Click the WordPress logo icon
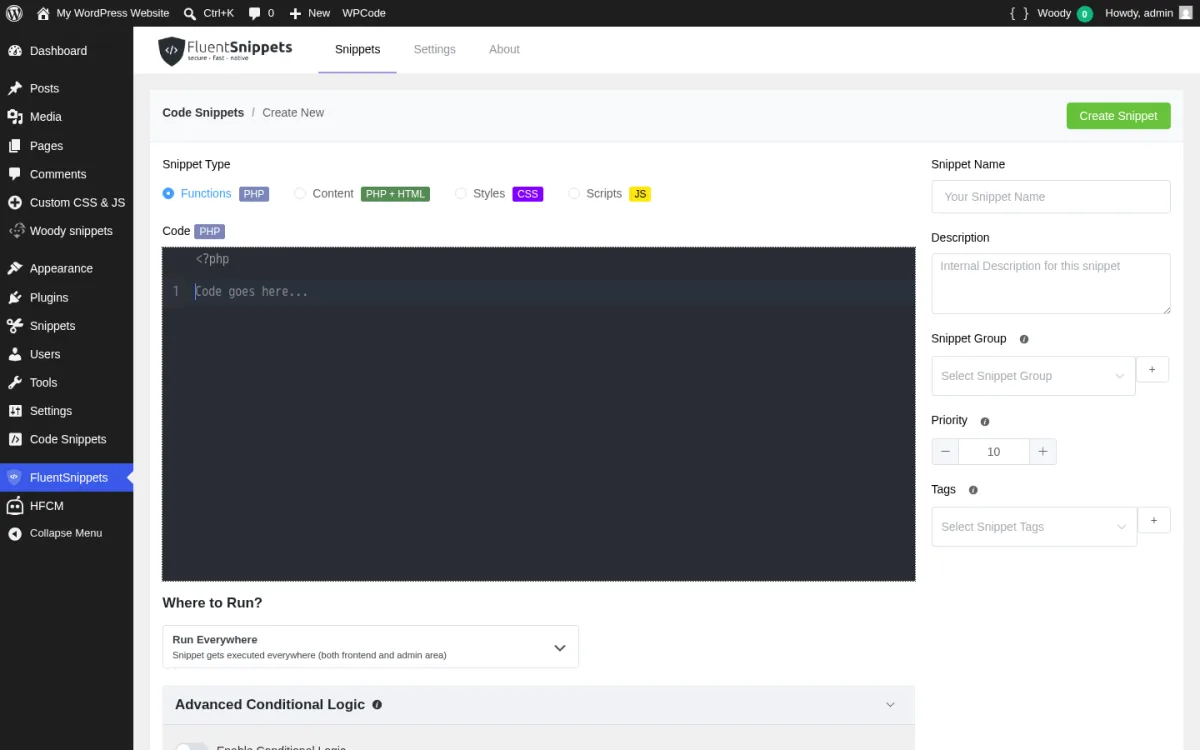Screen dimensions: 1200x750 pos(14,13)
